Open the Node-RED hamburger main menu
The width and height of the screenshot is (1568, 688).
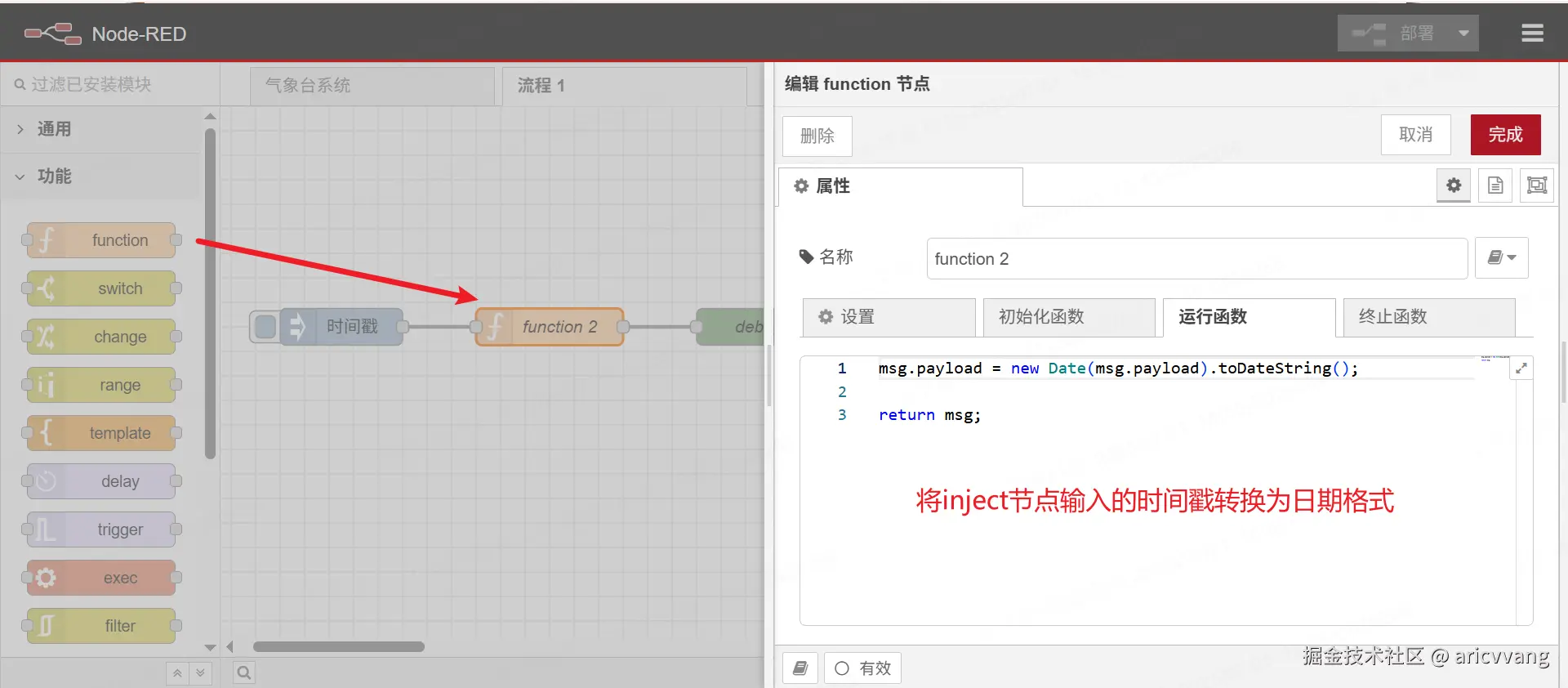[1532, 33]
